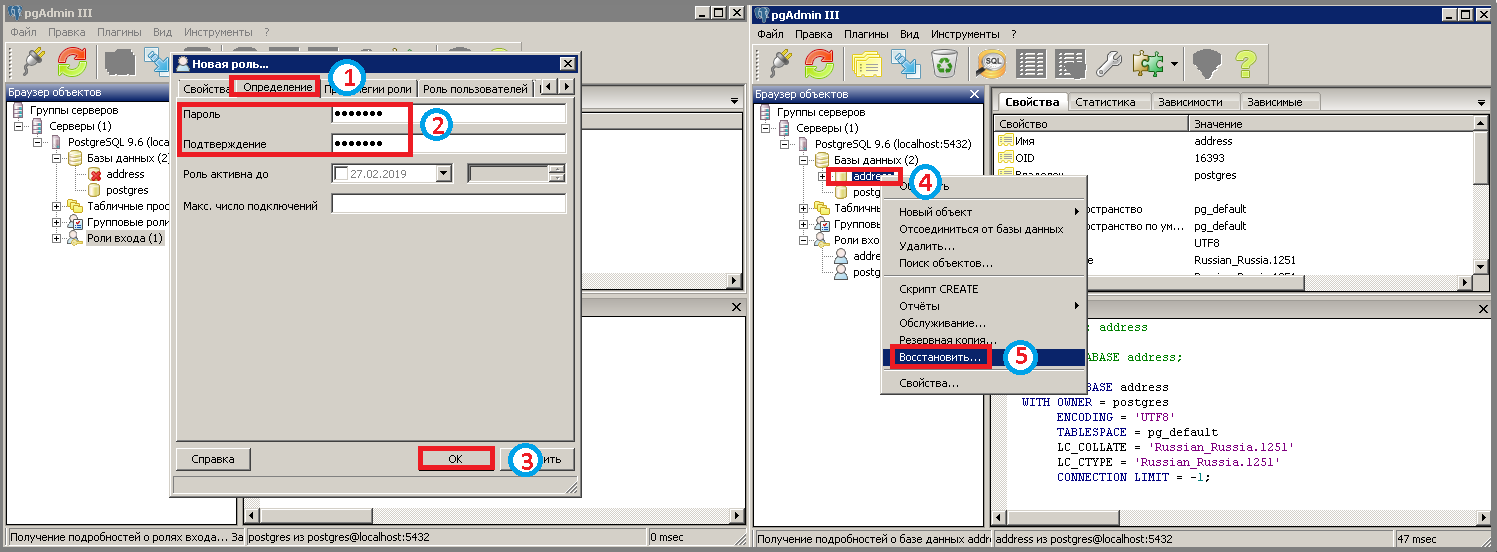Viewport: 1497px width, 552px height.
Task: Close the left window's lower pane
Action: pos(735,308)
